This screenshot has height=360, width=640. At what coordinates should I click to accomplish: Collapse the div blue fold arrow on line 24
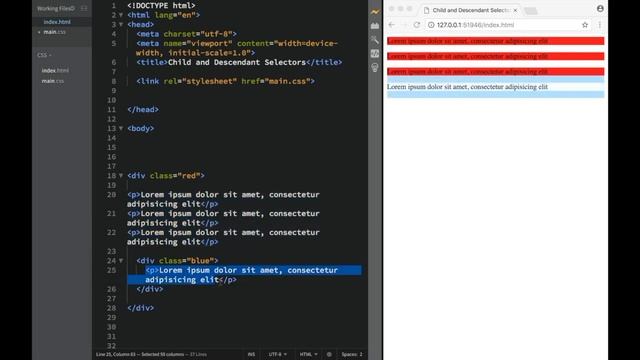(121, 260)
